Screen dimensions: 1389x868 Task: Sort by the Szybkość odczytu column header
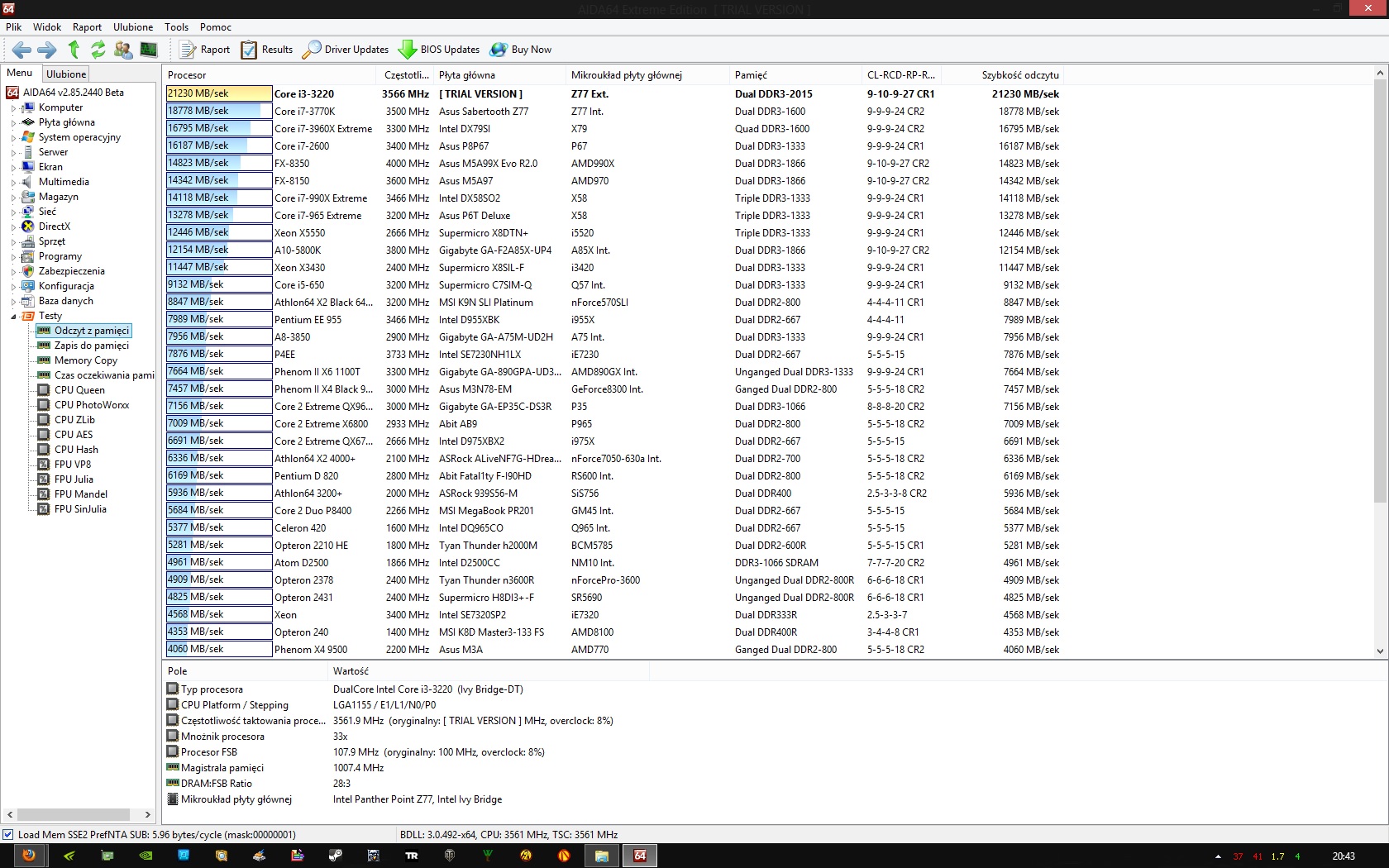point(1003,75)
